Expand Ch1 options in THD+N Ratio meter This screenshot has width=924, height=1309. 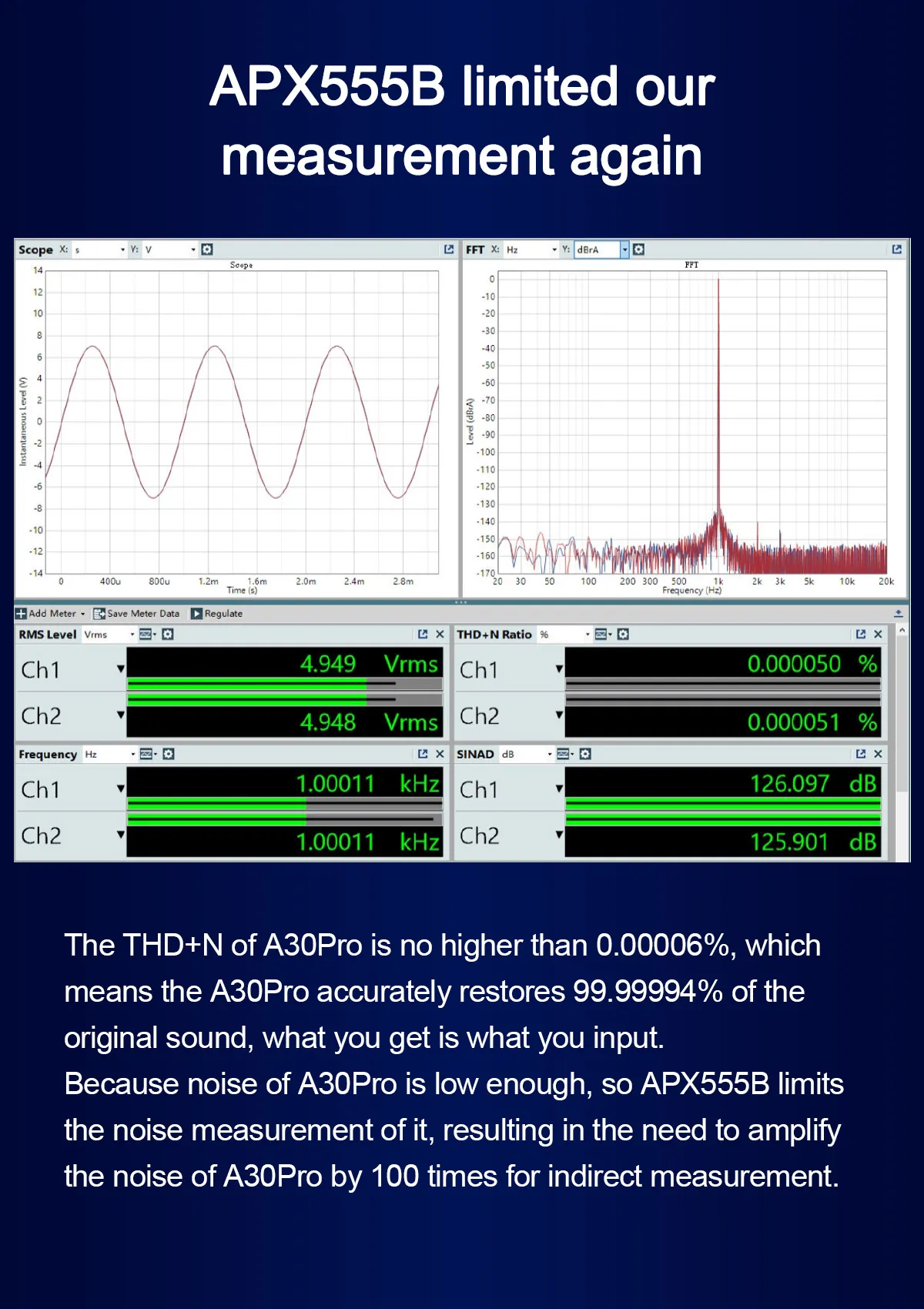(559, 669)
